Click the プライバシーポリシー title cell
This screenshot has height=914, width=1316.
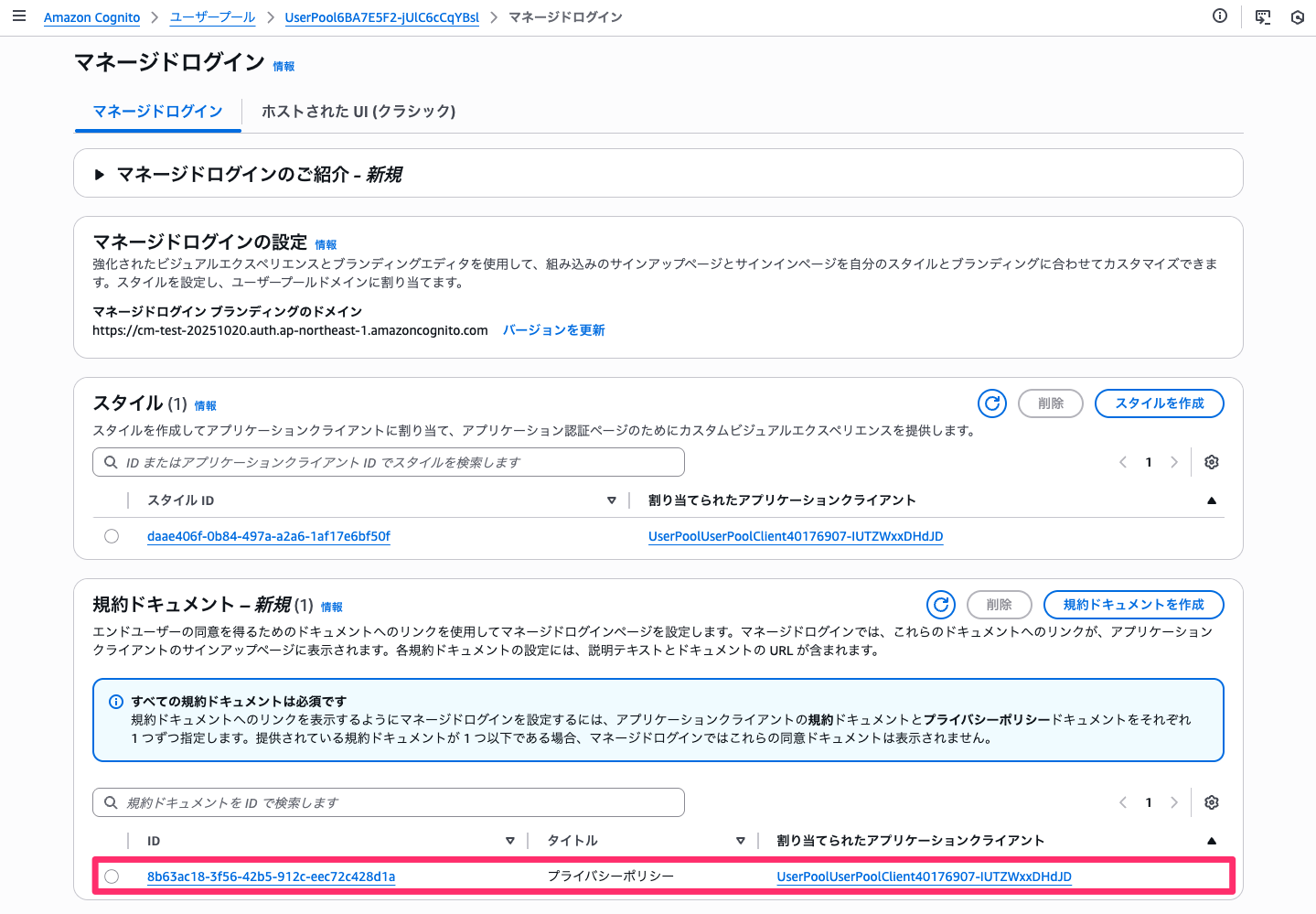611,876
